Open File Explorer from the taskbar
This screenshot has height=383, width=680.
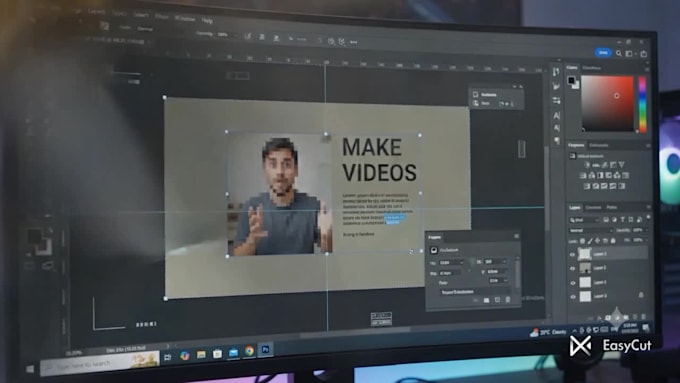201,354
